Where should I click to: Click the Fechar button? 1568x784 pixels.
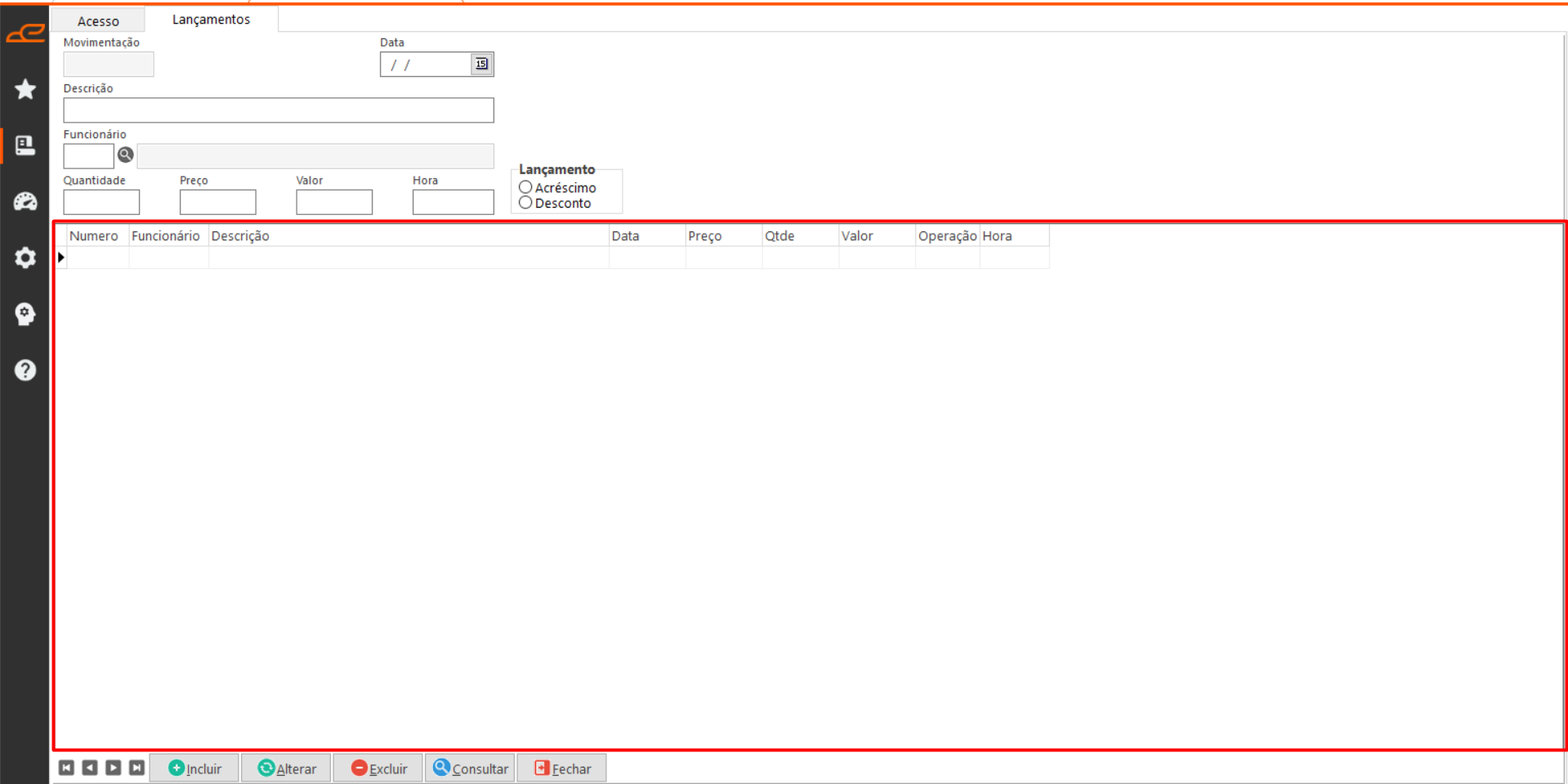562,768
